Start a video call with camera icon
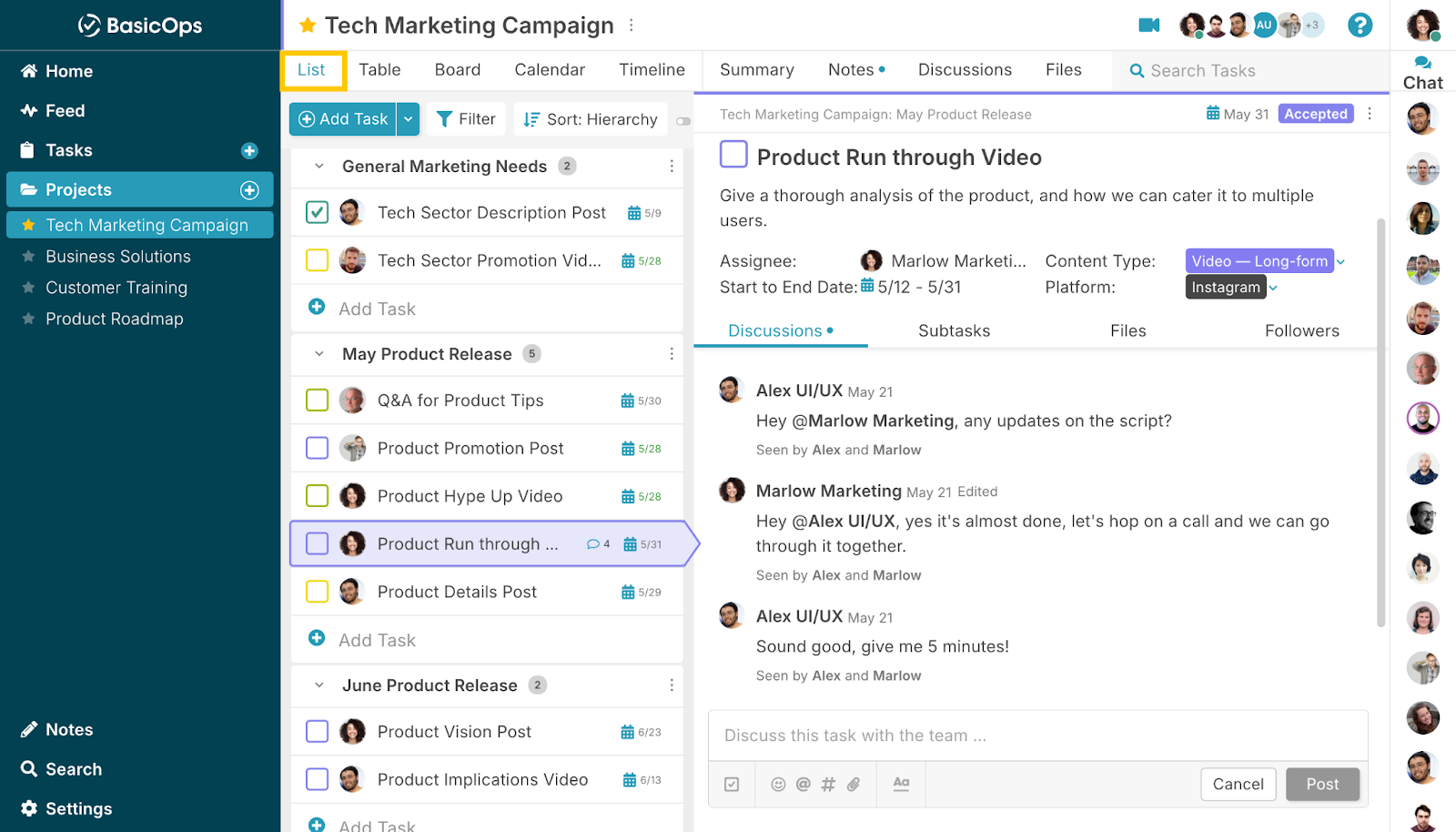This screenshot has height=832, width=1456. (1148, 25)
